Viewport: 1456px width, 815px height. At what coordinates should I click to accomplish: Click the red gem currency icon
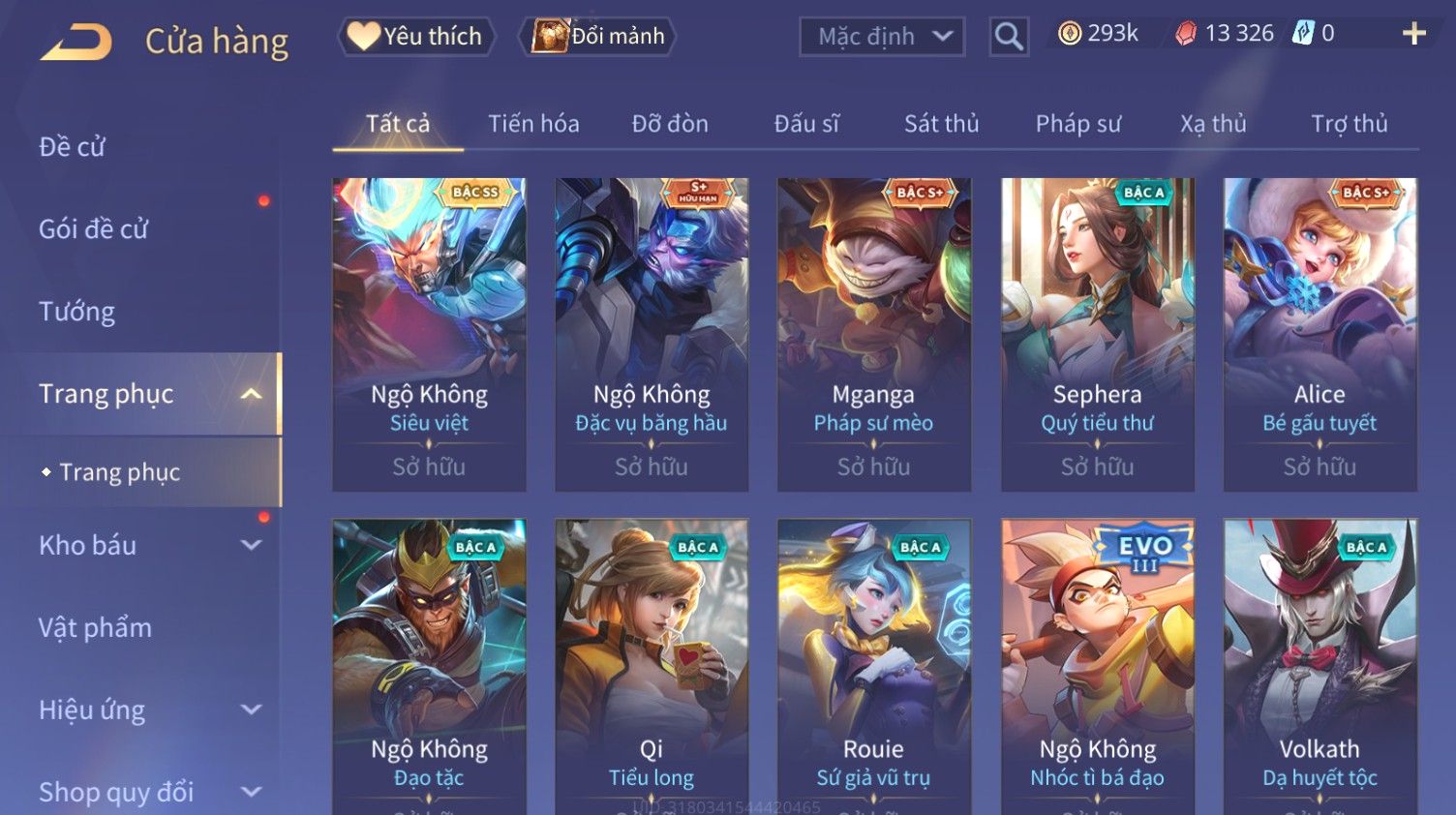(1186, 34)
